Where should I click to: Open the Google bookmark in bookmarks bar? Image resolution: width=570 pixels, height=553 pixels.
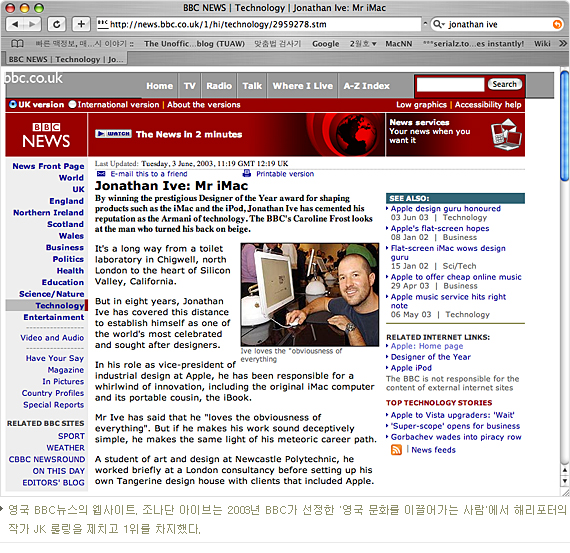click(x=325, y=44)
